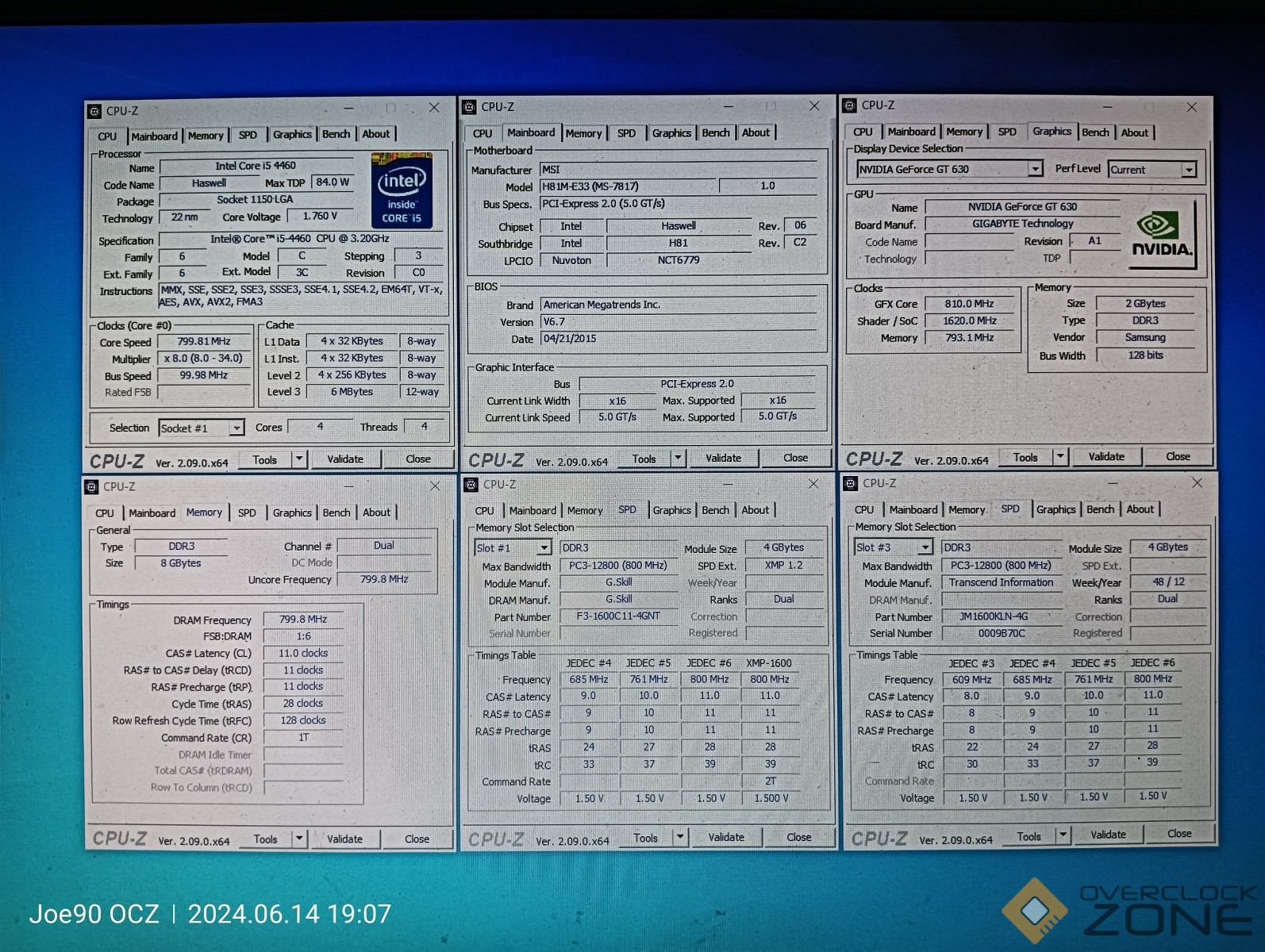Click CAS# Latency 11.0 clocks value
Viewport: 1265px width, 952px height.
[x=303, y=654]
